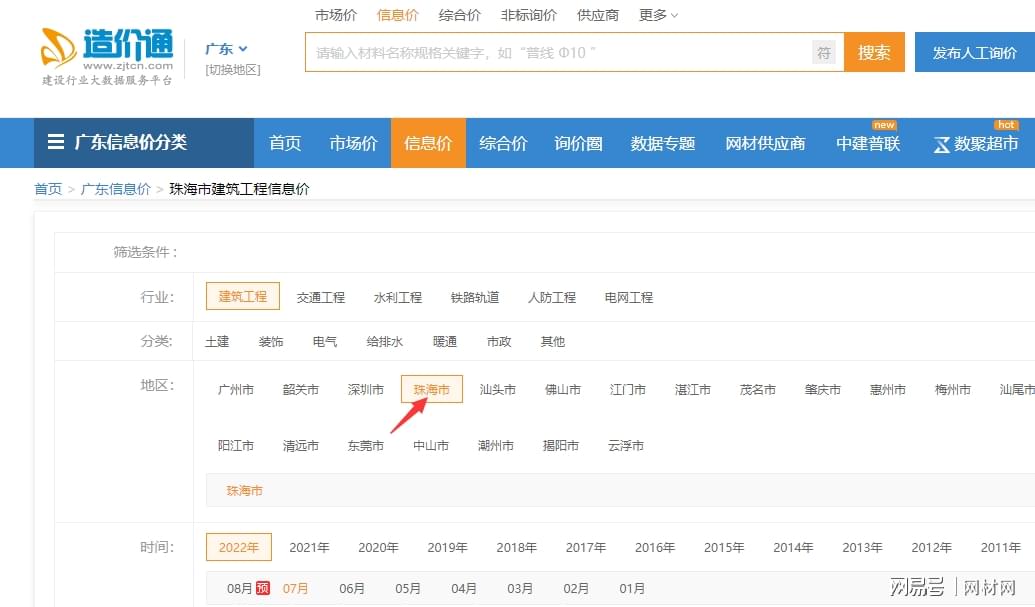Select 中山市 region
This screenshot has width=1035, height=607.
[x=430, y=446]
